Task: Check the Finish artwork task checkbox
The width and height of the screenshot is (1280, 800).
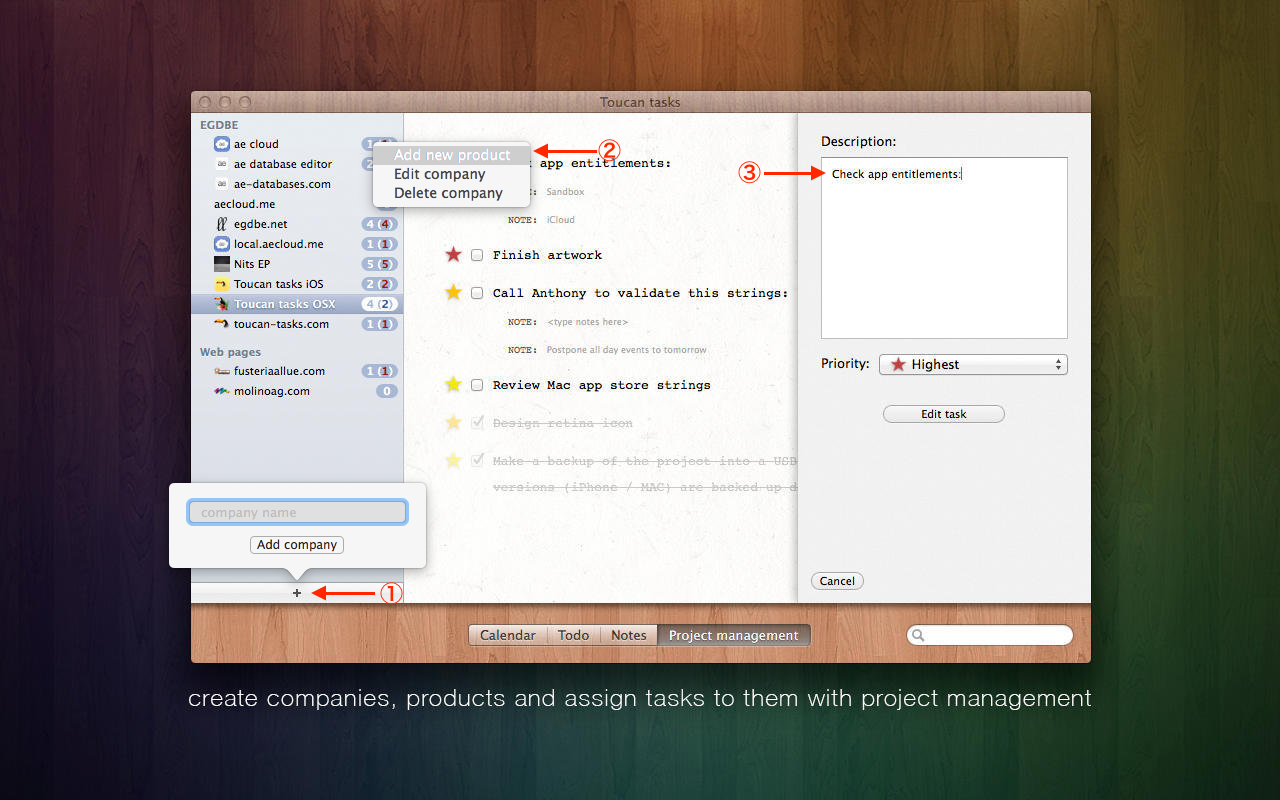Action: point(477,255)
